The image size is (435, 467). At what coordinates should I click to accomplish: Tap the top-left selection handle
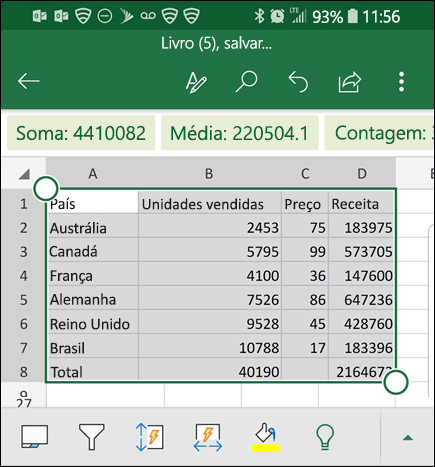[x=46, y=189]
